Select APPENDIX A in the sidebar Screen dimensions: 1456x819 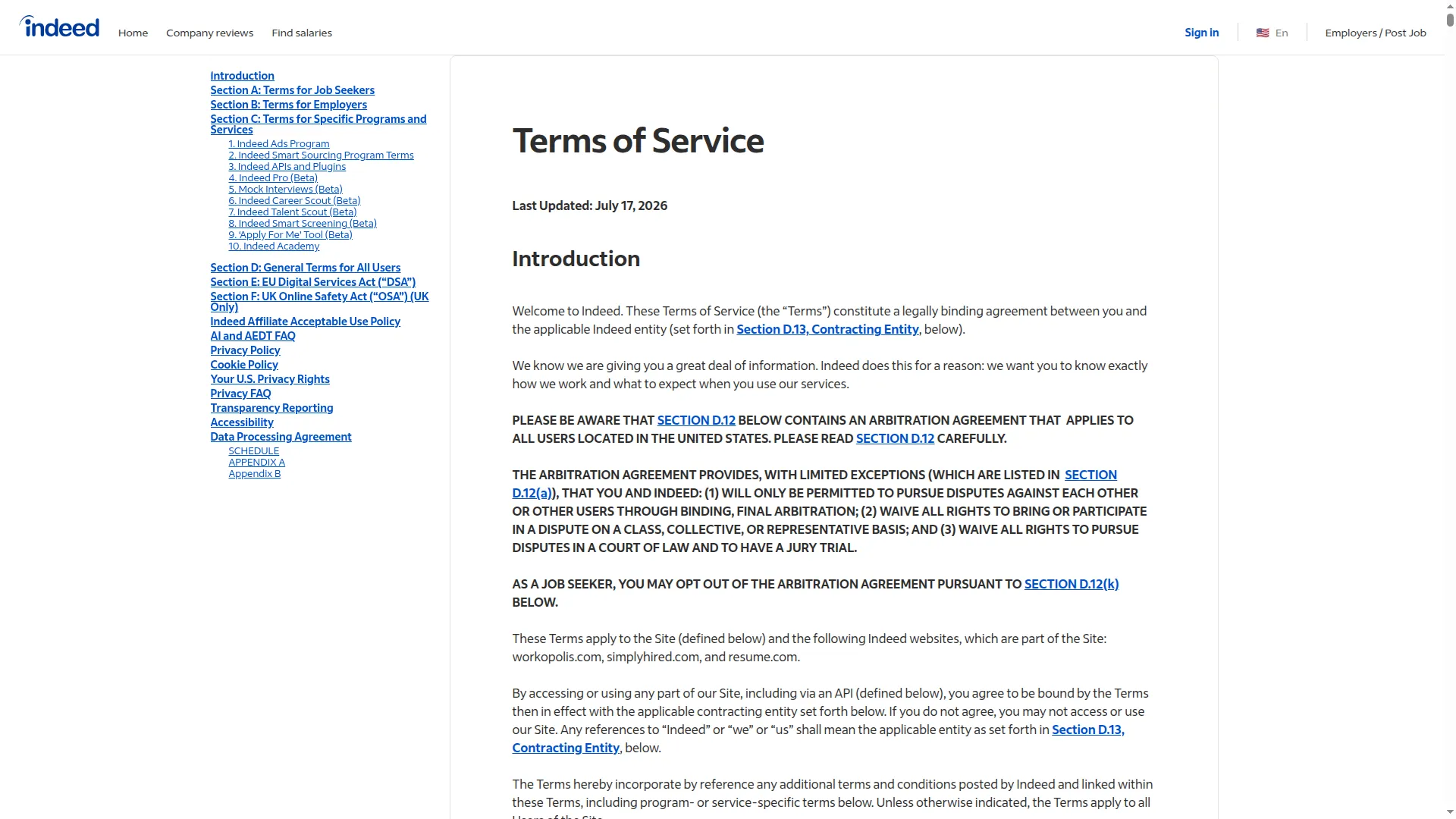click(x=256, y=463)
